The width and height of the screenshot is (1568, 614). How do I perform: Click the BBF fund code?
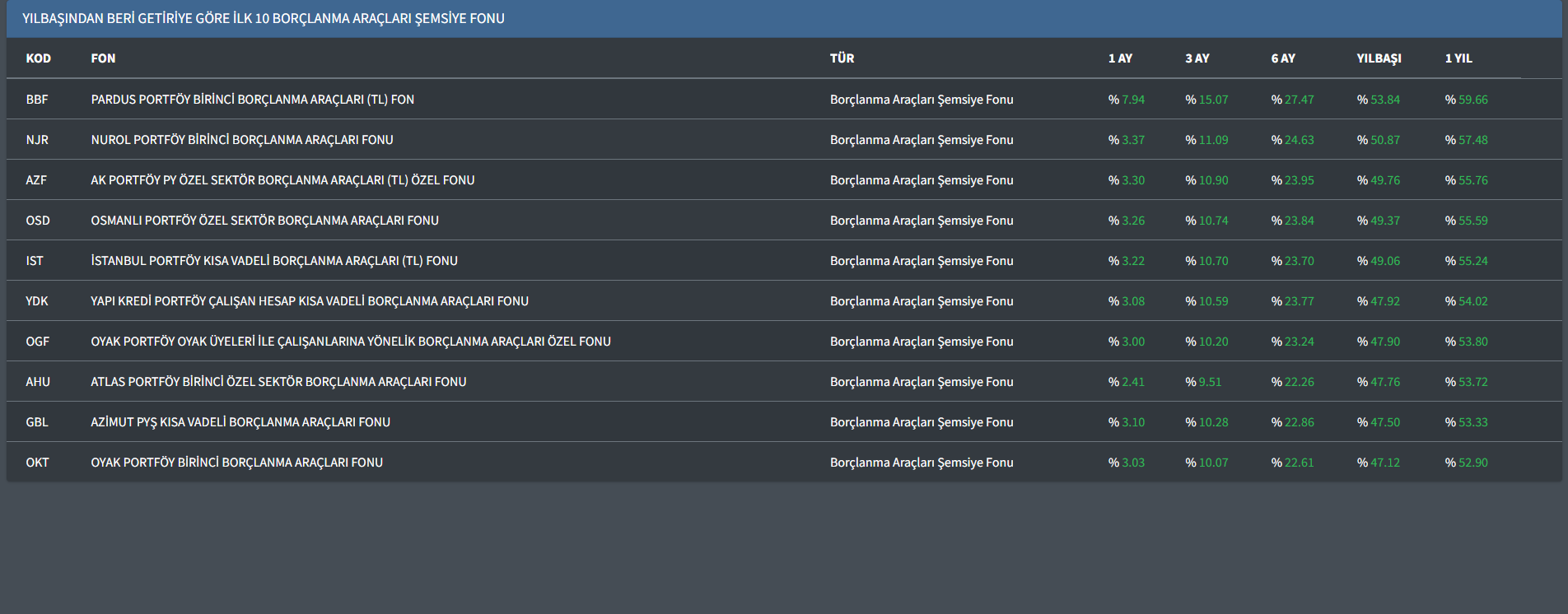pos(37,100)
